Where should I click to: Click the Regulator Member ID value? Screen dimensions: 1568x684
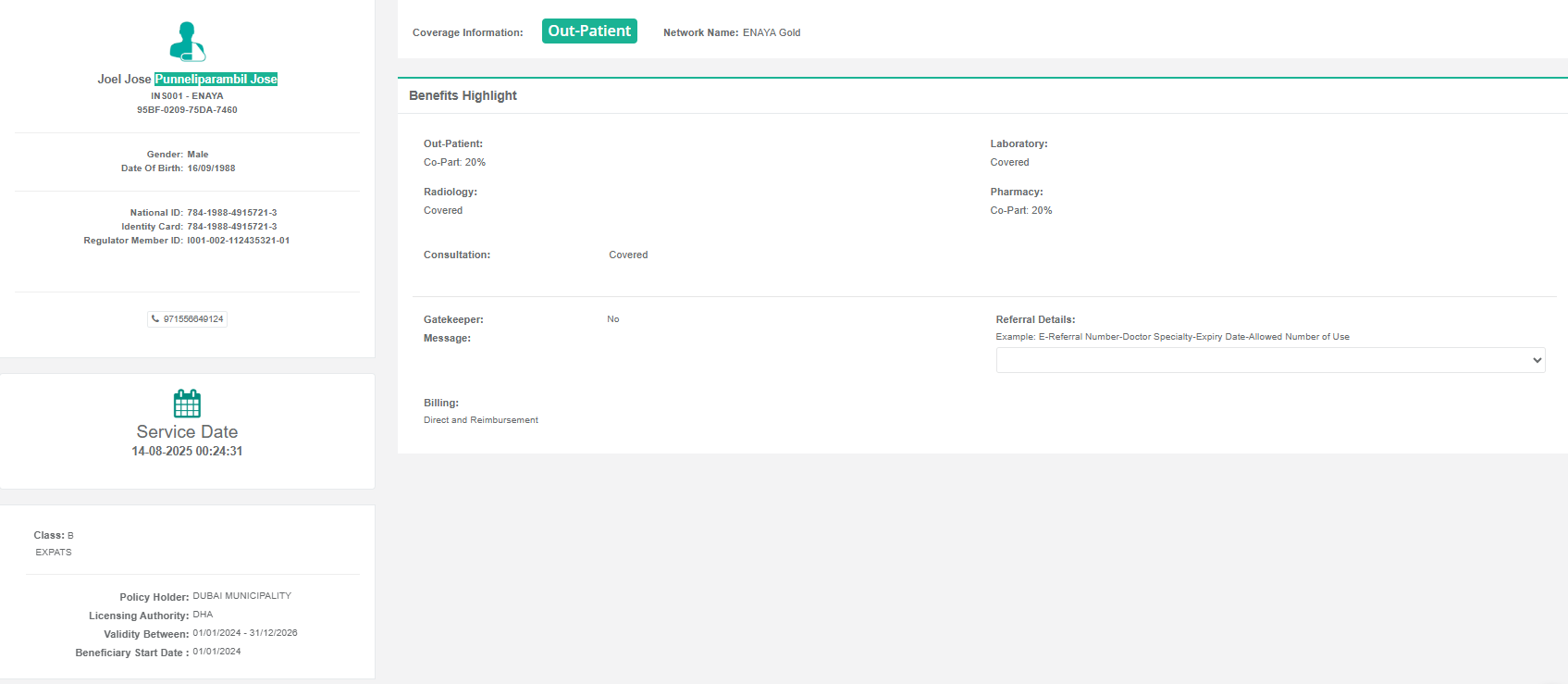point(238,241)
